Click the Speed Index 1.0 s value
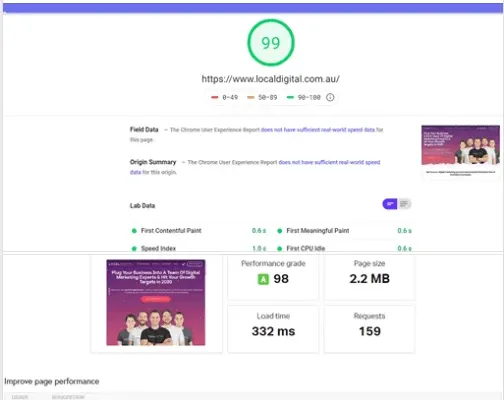 259,249
